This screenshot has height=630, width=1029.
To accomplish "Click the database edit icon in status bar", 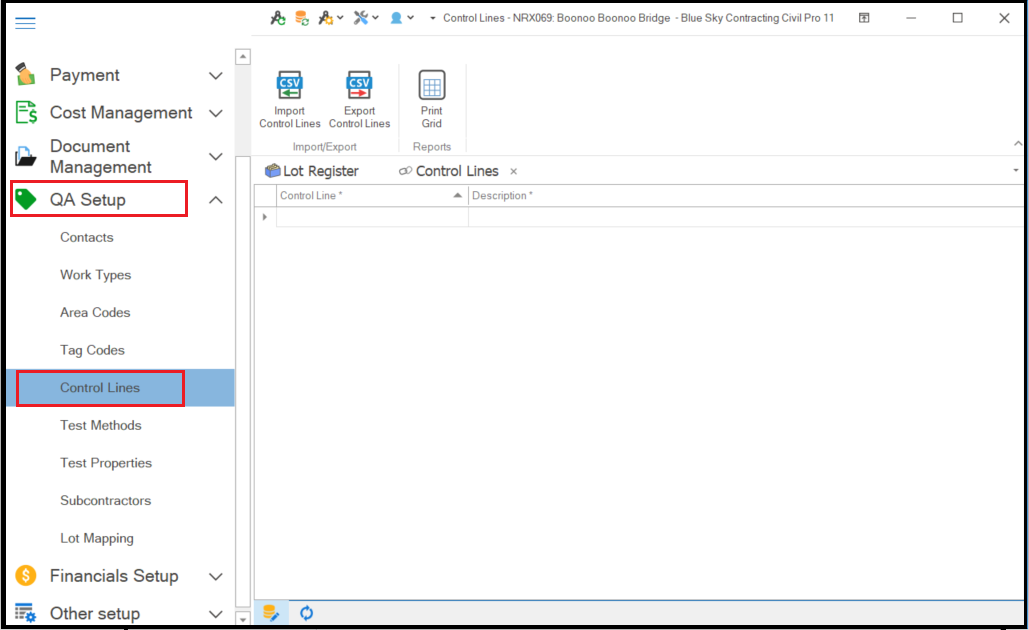I will [271, 613].
